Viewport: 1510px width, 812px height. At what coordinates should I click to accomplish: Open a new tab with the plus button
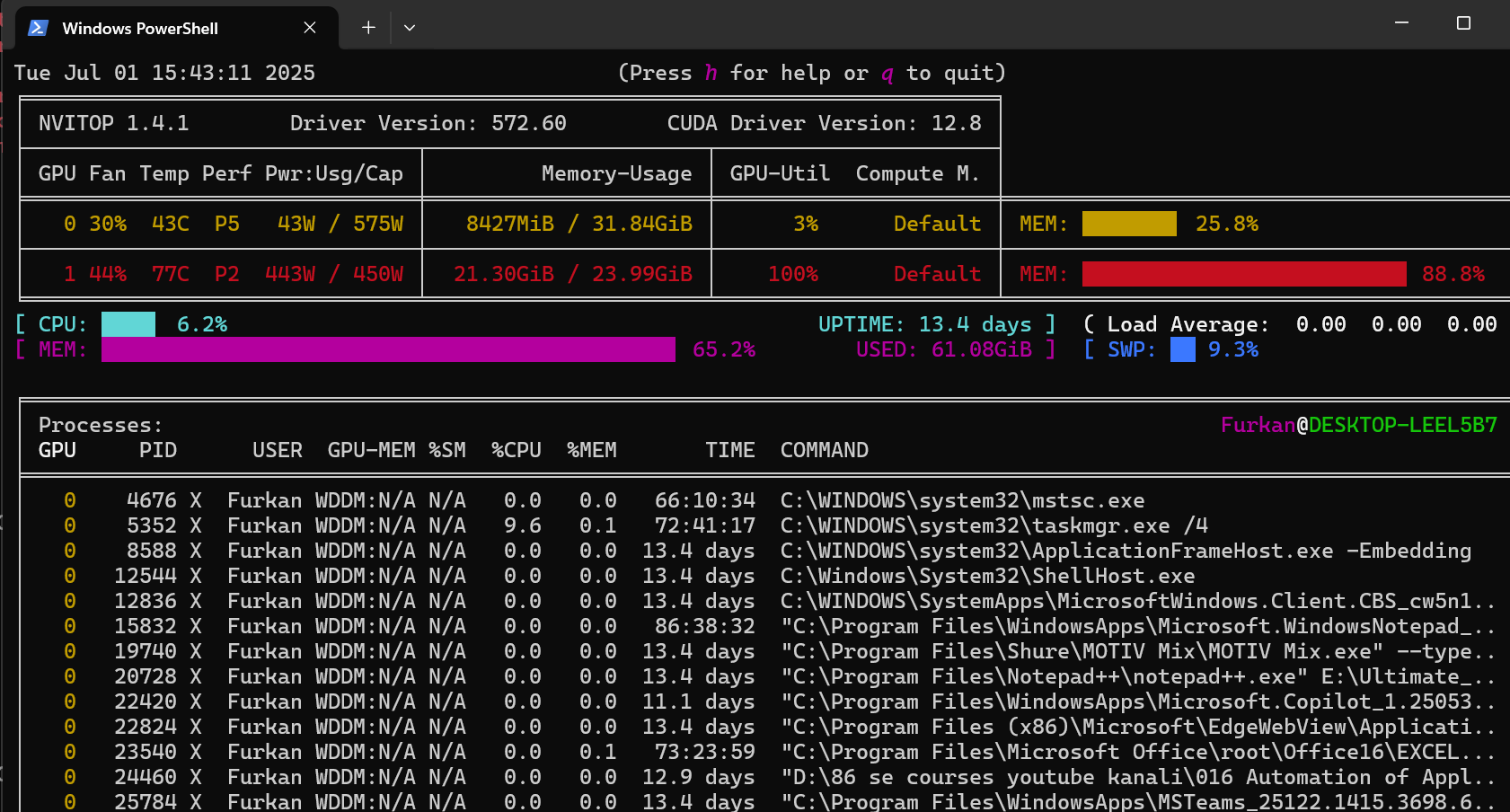368,28
